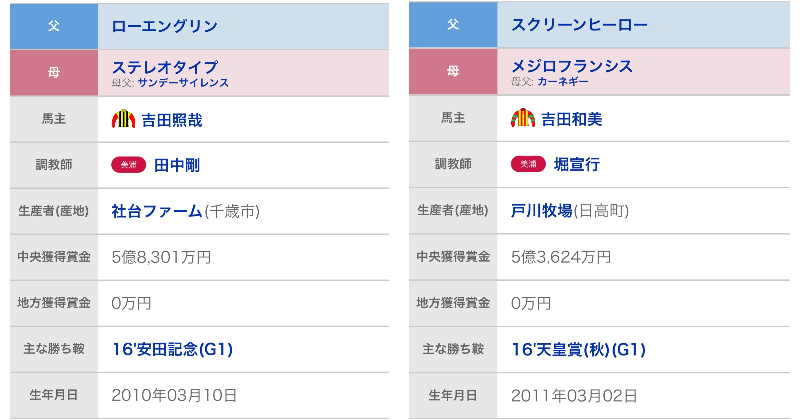The width and height of the screenshot is (800, 420).
Task: Open sire link スクリーンヒーロー
Action: (x=580, y=26)
